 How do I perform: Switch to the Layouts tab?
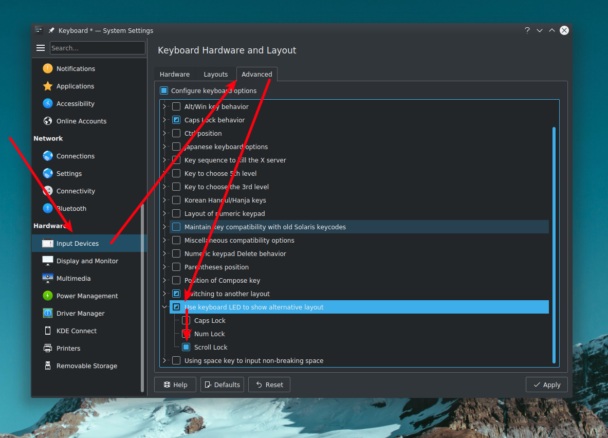(x=216, y=74)
